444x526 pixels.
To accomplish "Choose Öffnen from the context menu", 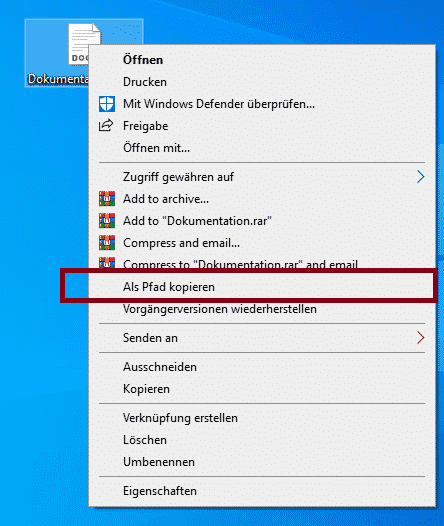I will [143, 60].
